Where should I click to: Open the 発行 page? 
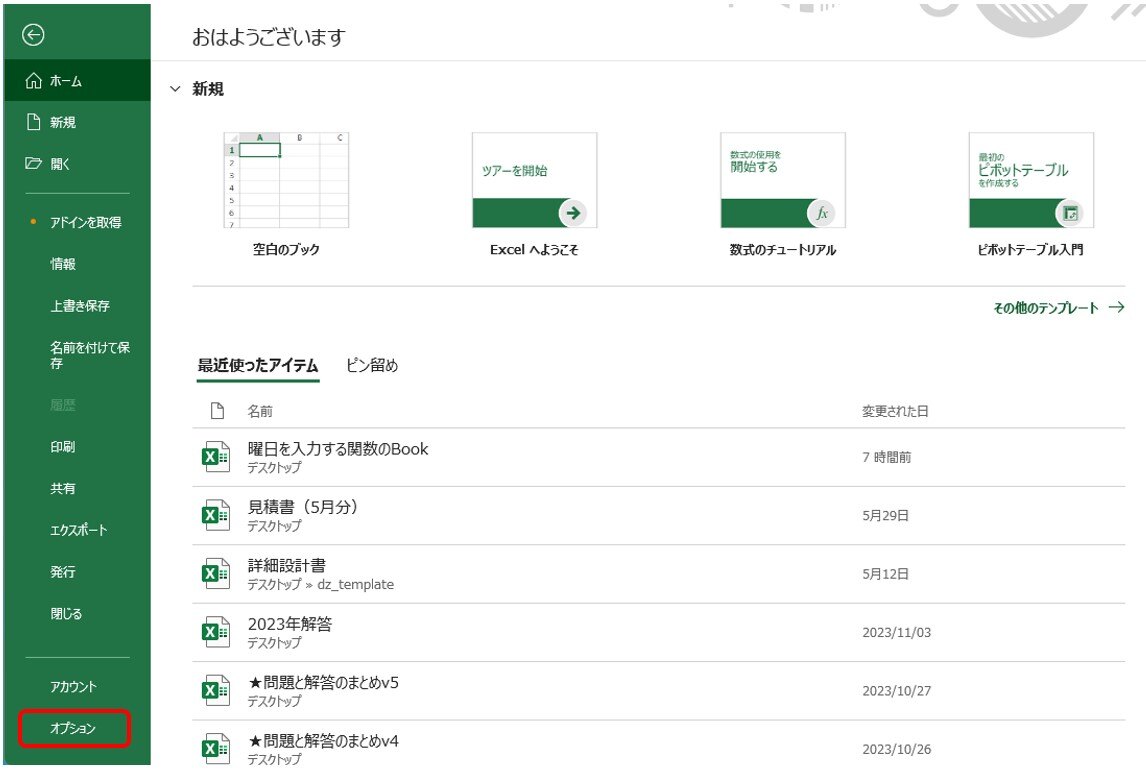click(x=77, y=571)
